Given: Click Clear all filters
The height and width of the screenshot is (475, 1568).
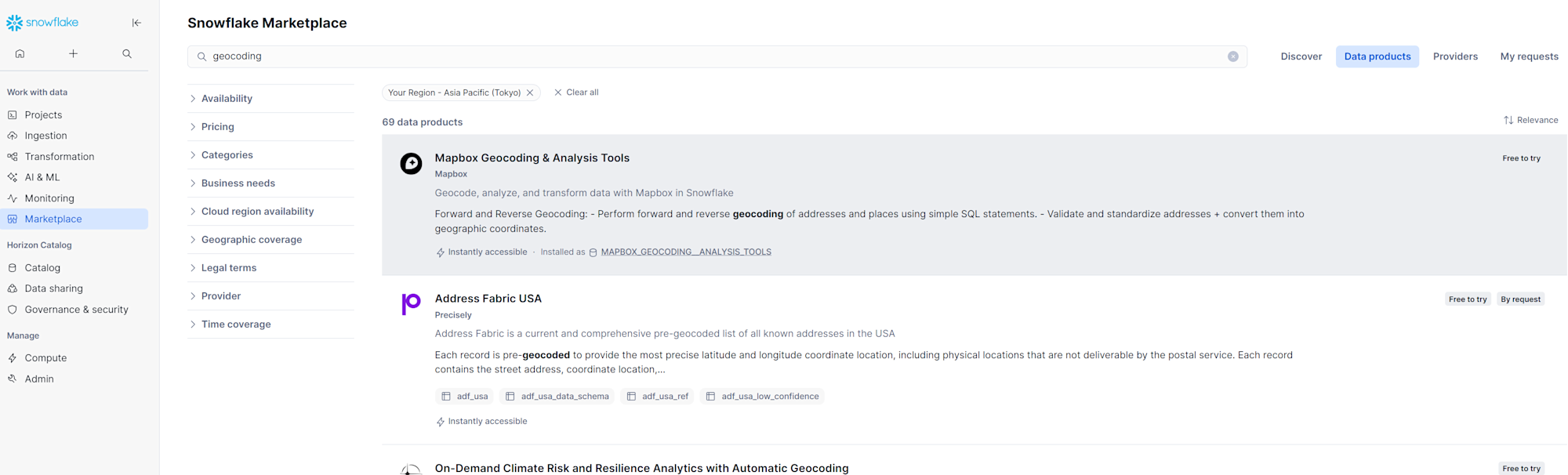Looking at the screenshot, I should (x=576, y=92).
